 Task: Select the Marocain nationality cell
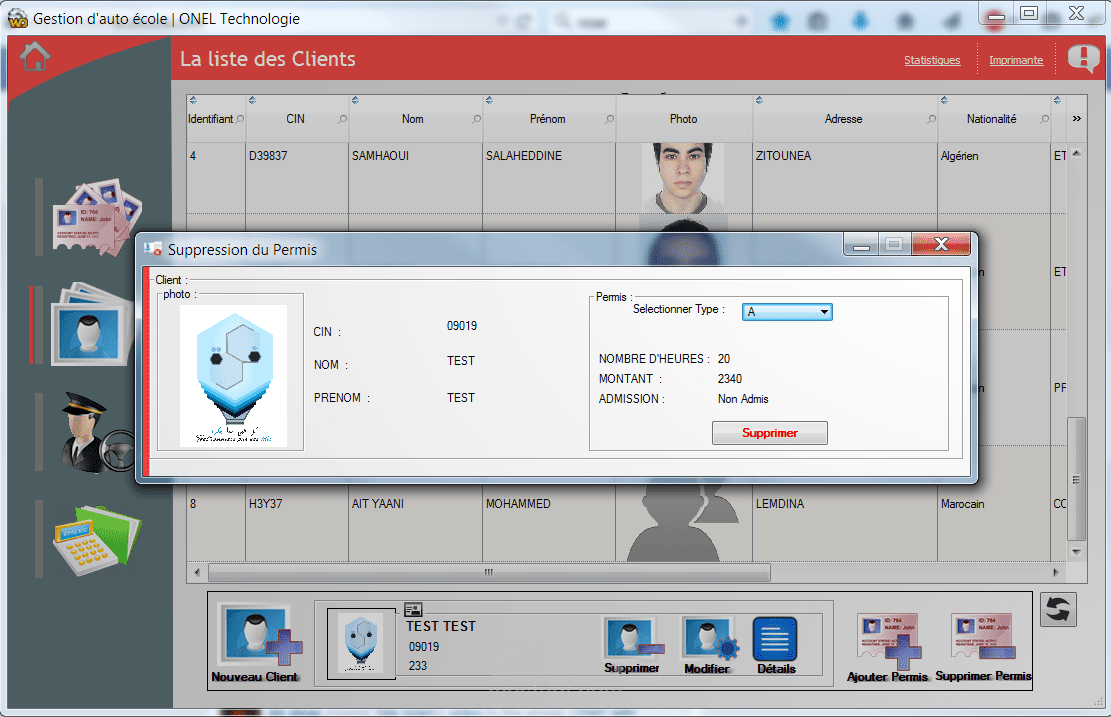pyautogui.click(x=994, y=524)
